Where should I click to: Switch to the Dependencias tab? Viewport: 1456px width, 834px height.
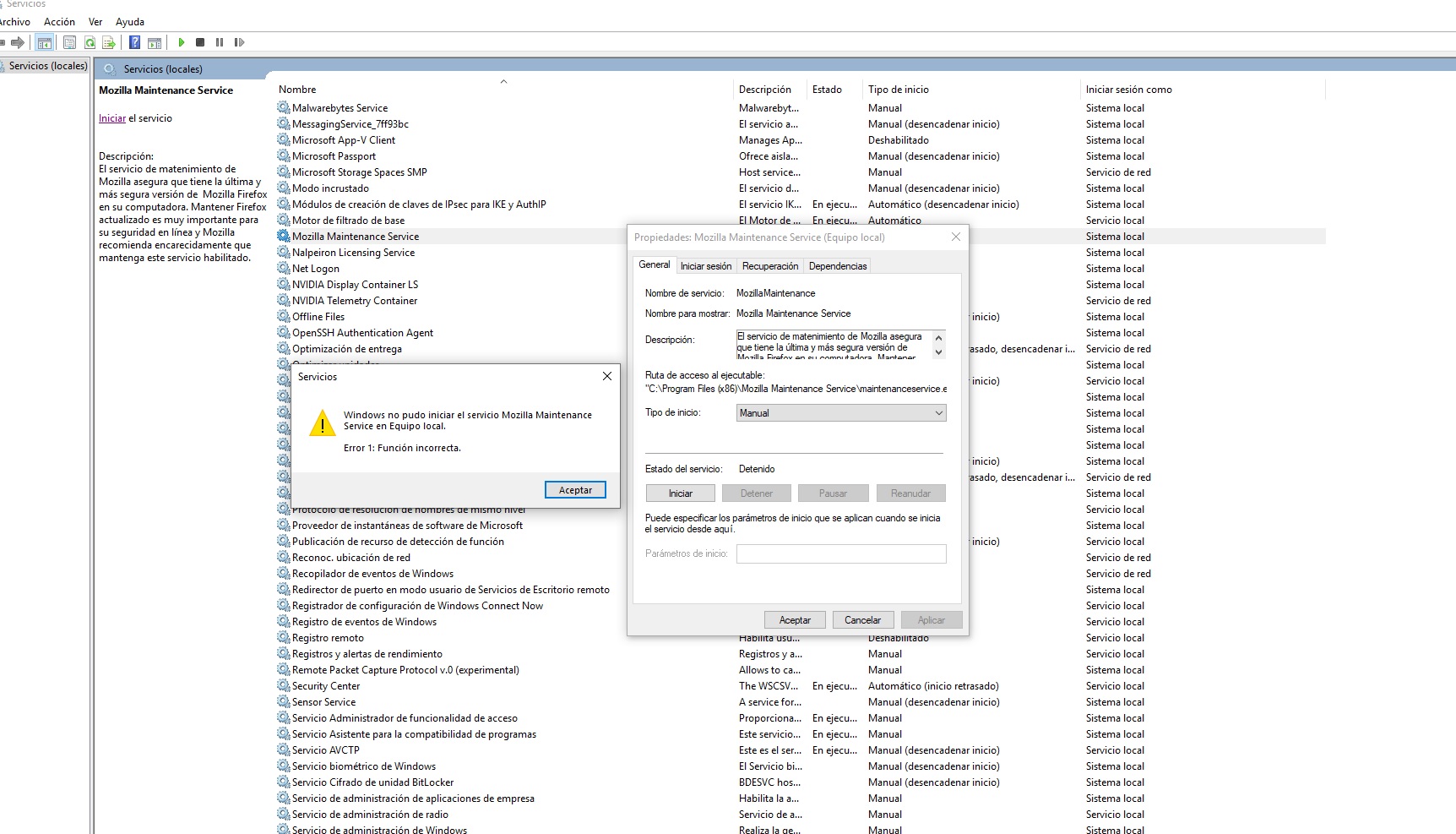click(838, 266)
